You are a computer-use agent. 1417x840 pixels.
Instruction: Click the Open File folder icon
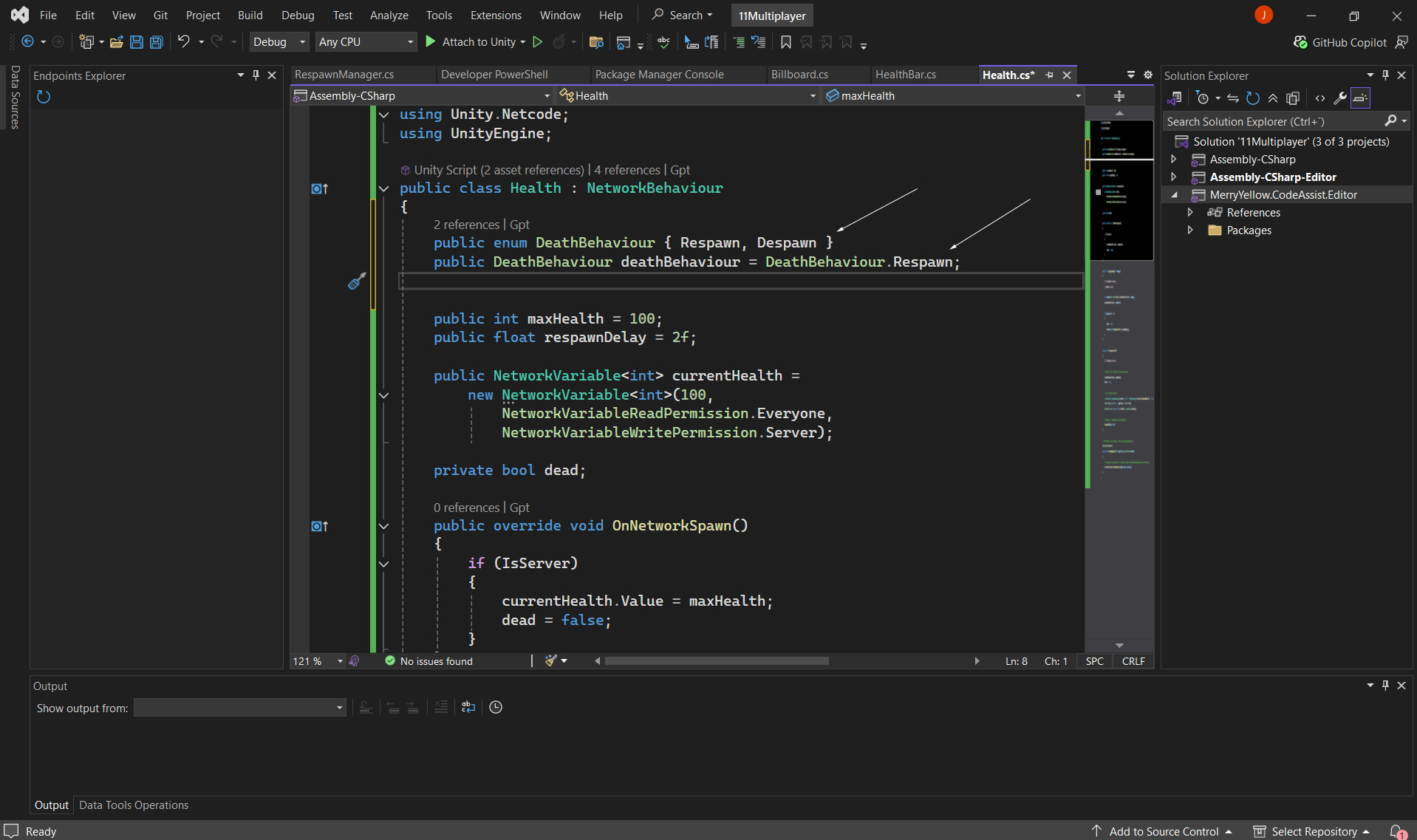(116, 42)
